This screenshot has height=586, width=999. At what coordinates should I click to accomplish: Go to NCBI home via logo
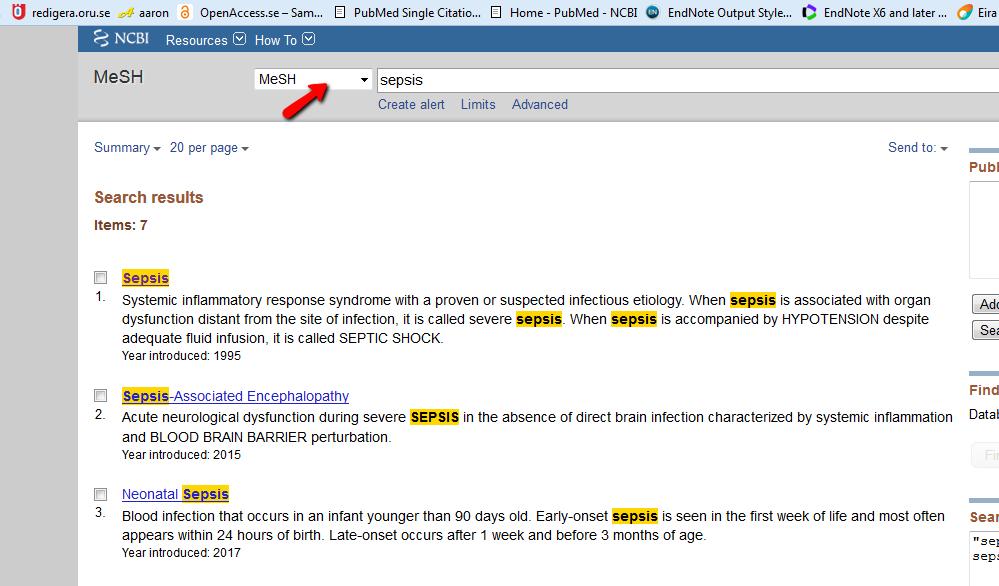tap(121, 39)
